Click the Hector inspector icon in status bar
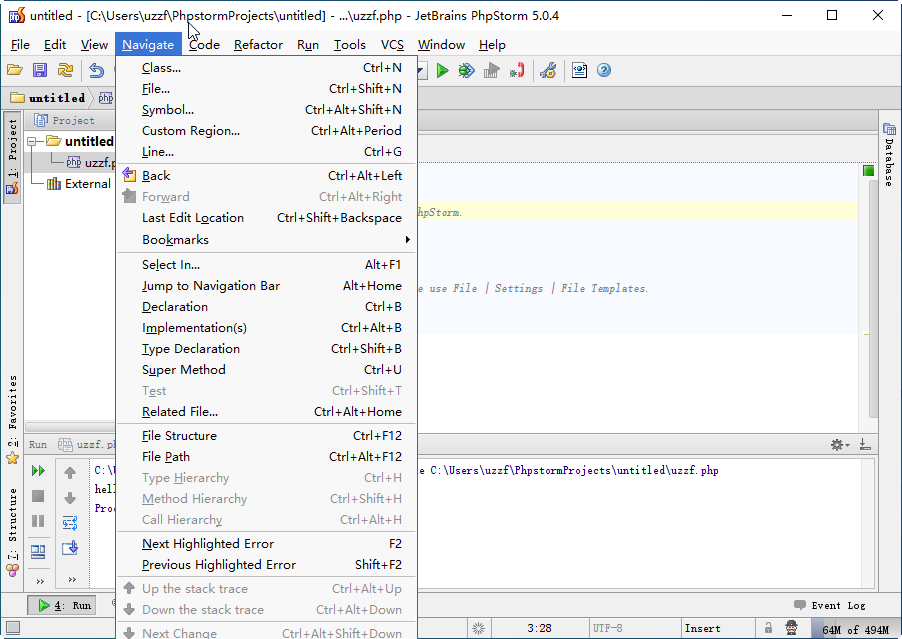 coord(792,628)
